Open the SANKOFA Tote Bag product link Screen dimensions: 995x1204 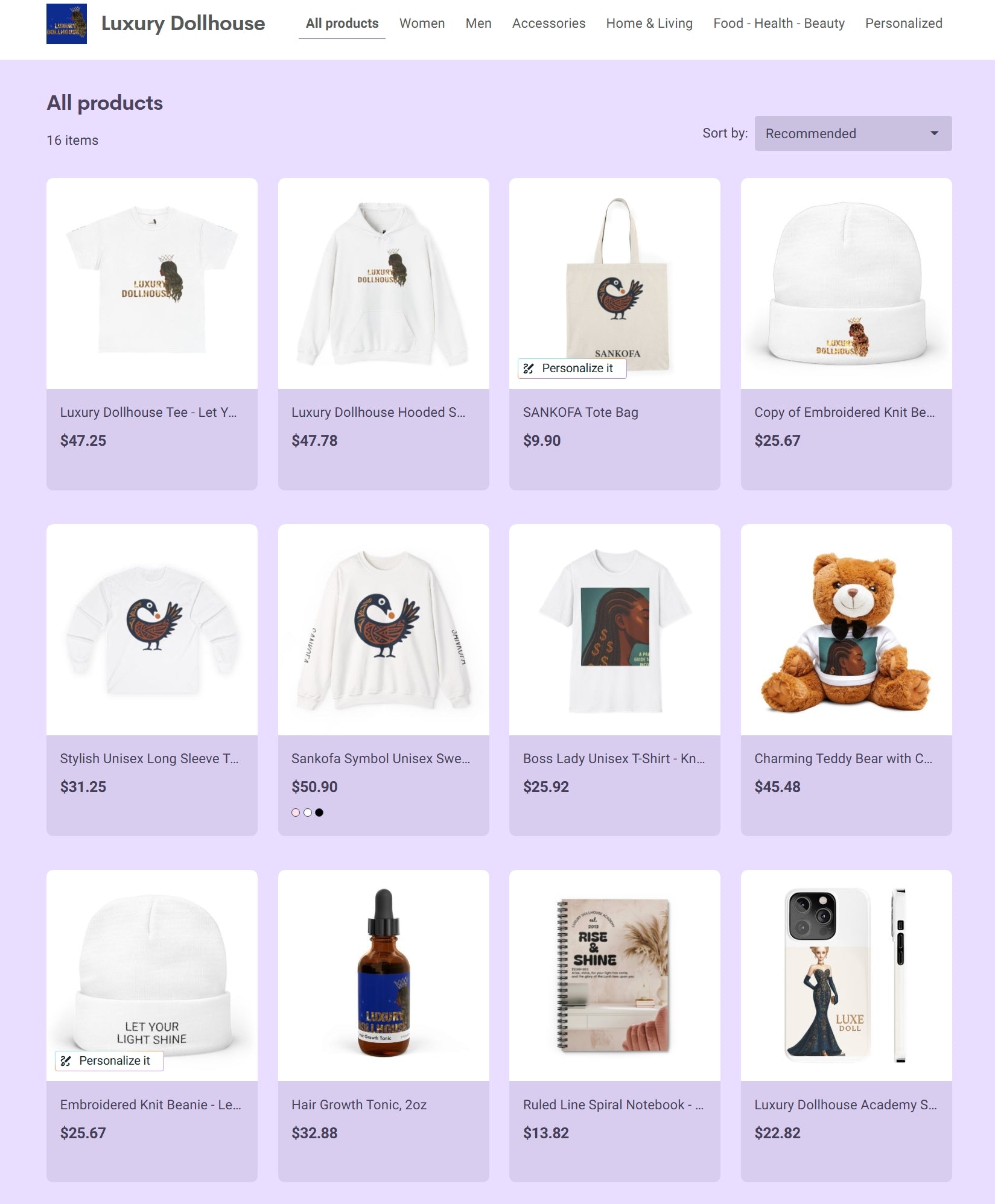[x=580, y=413]
